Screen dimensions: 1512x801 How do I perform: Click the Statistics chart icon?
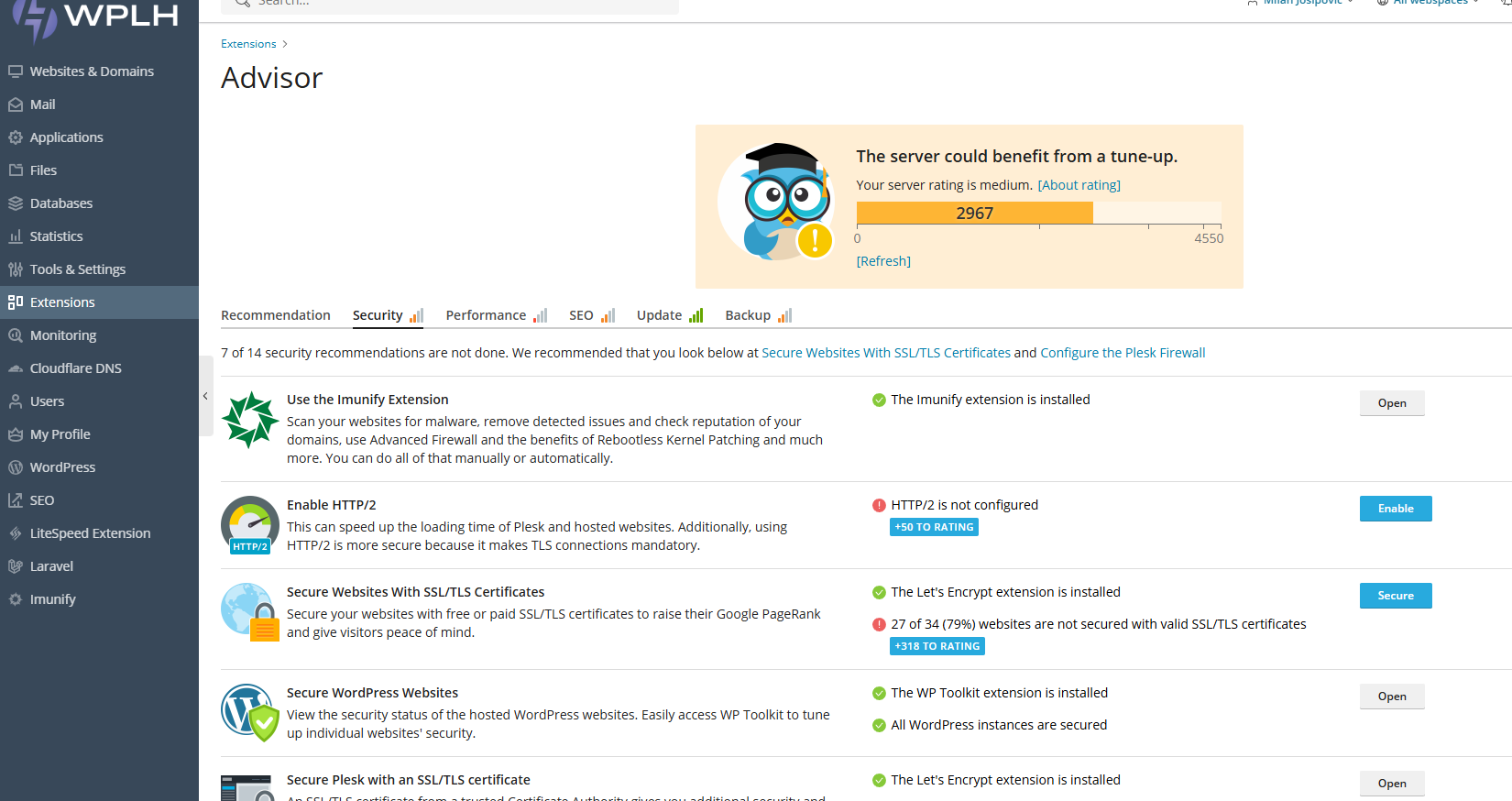point(16,236)
